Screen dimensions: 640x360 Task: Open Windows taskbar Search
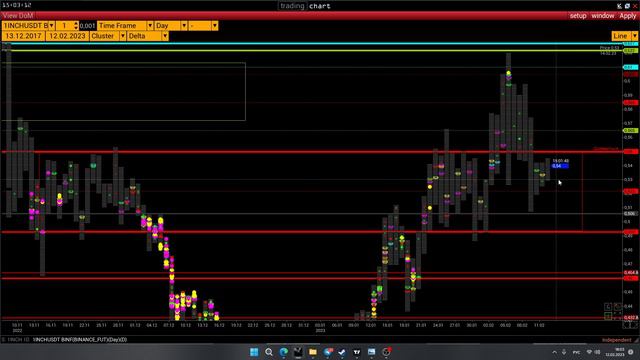click(269, 352)
